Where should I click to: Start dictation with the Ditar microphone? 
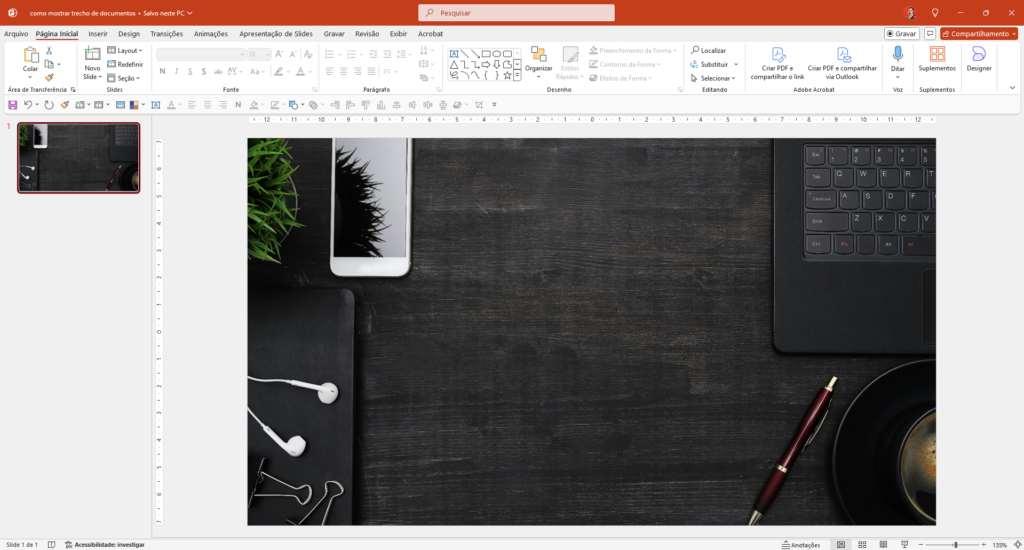point(897,55)
